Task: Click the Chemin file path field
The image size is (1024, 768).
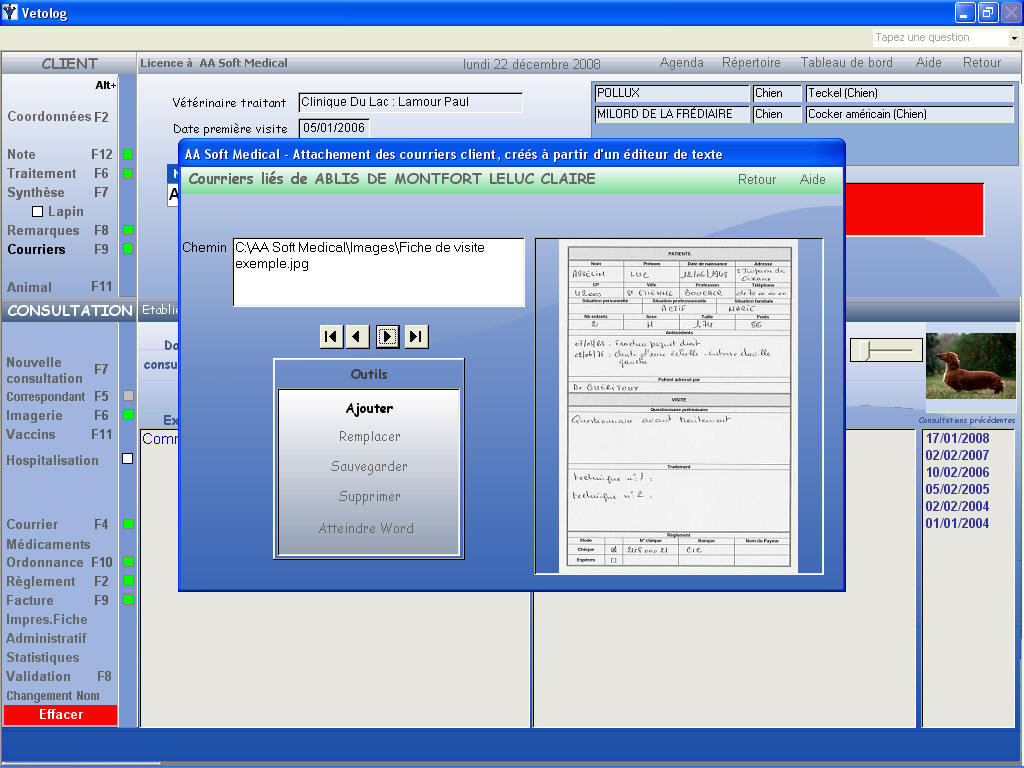Action: (x=379, y=272)
